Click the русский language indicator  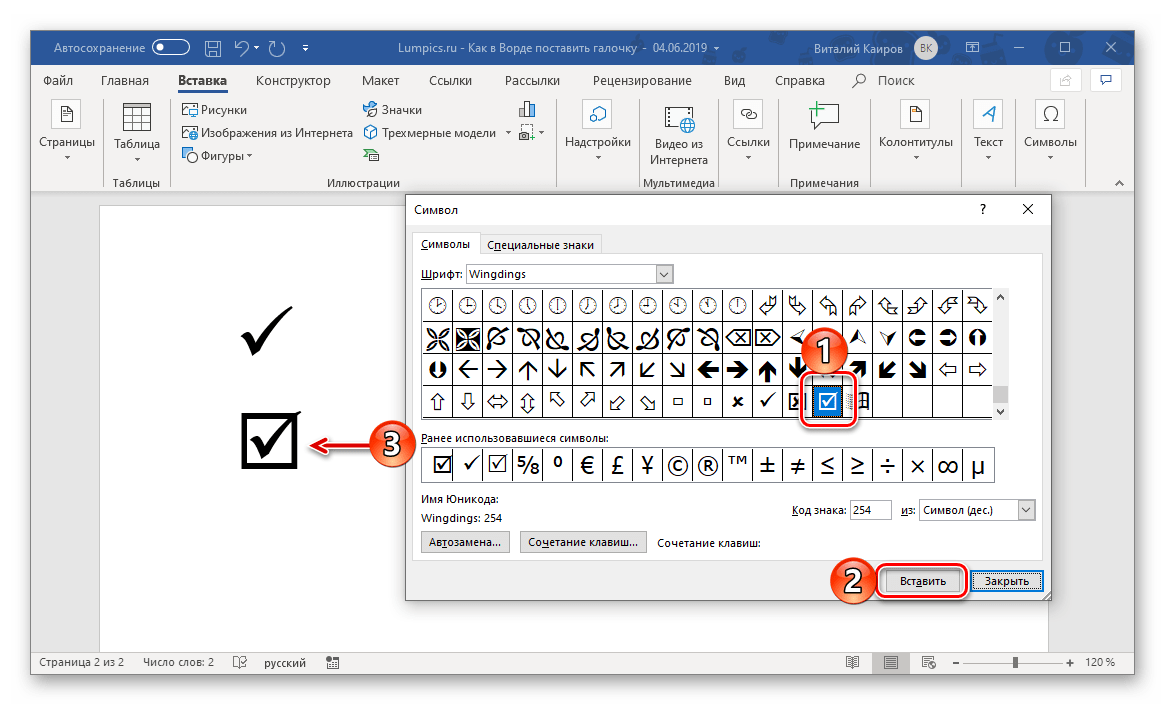pos(285,663)
